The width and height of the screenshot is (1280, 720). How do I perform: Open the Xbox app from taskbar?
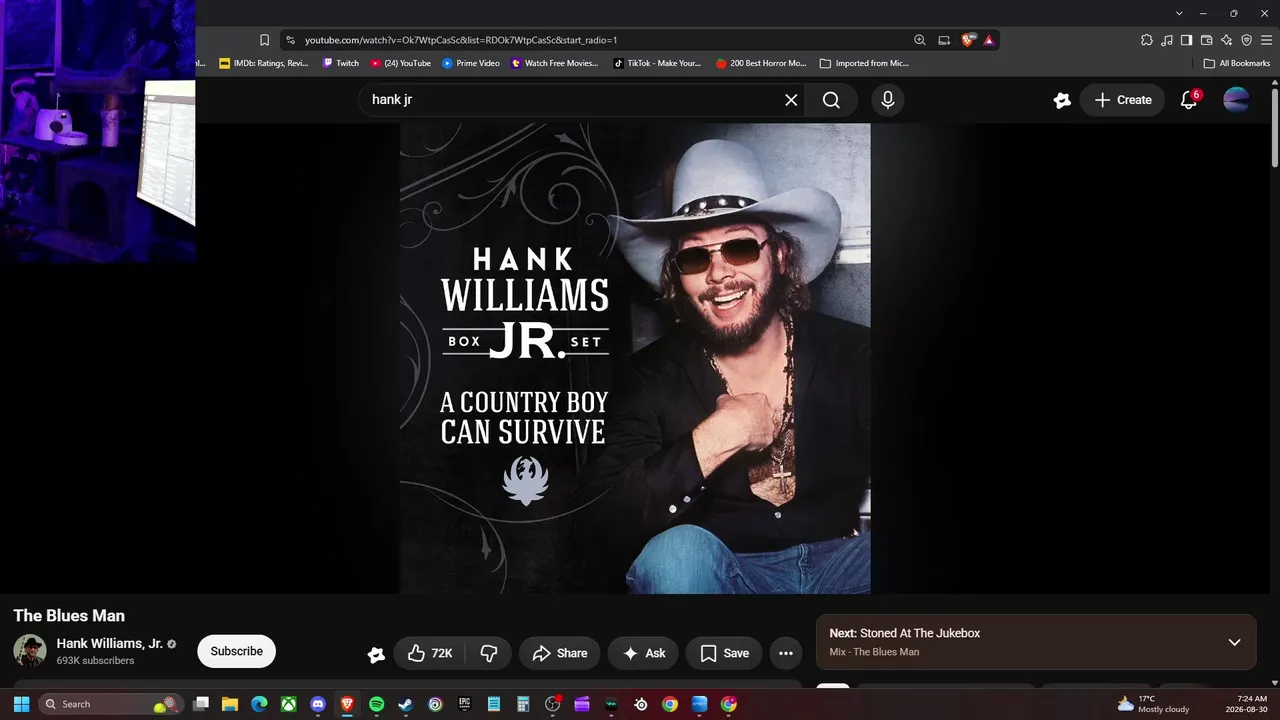pos(288,704)
